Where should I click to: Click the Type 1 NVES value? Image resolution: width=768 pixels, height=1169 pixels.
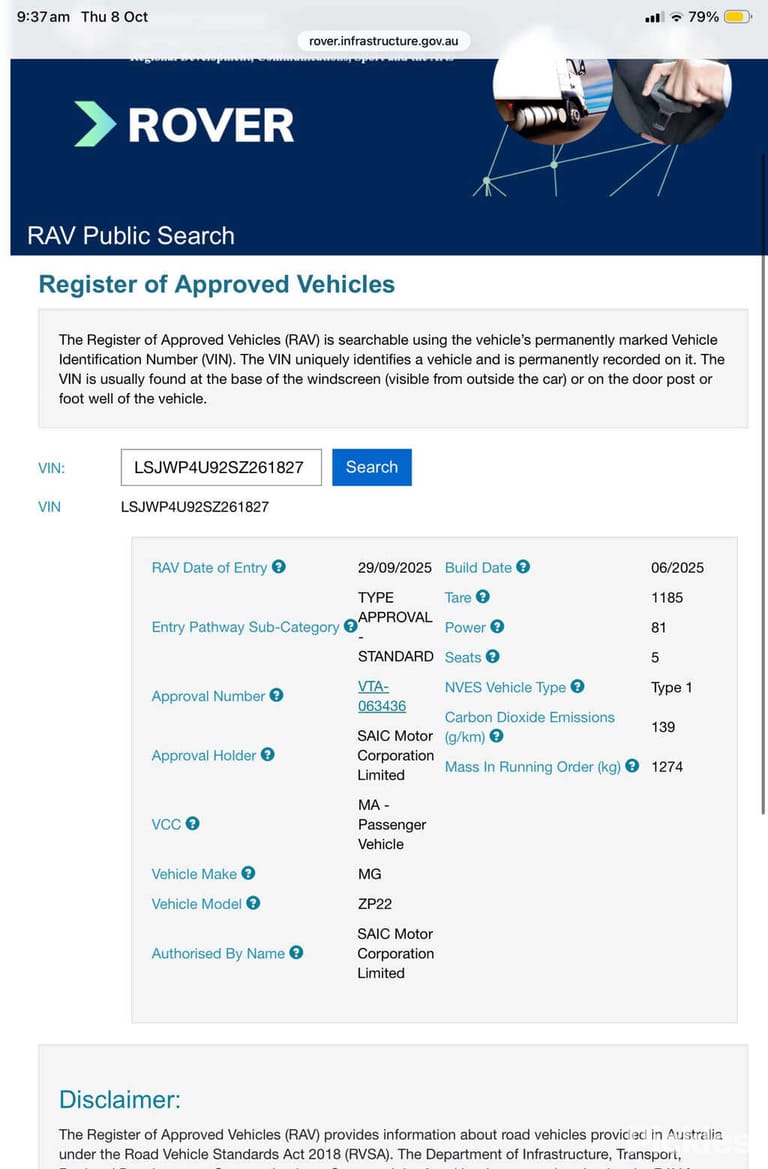[671, 687]
